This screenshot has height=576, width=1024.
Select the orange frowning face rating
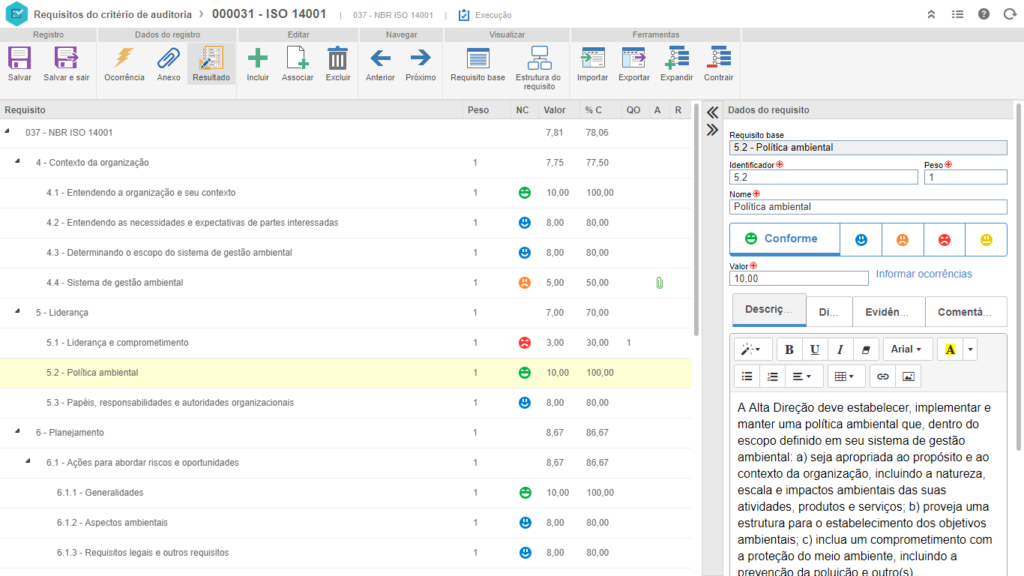[902, 240]
